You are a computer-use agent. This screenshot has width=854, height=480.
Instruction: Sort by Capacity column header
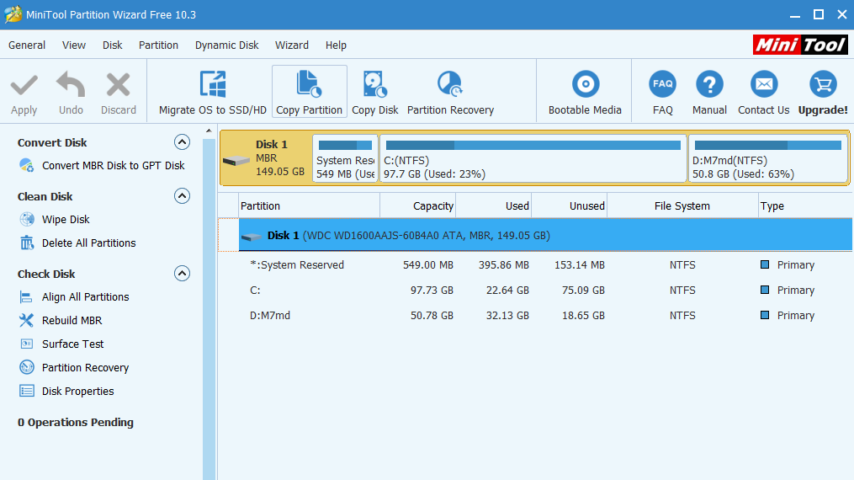tap(418, 206)
